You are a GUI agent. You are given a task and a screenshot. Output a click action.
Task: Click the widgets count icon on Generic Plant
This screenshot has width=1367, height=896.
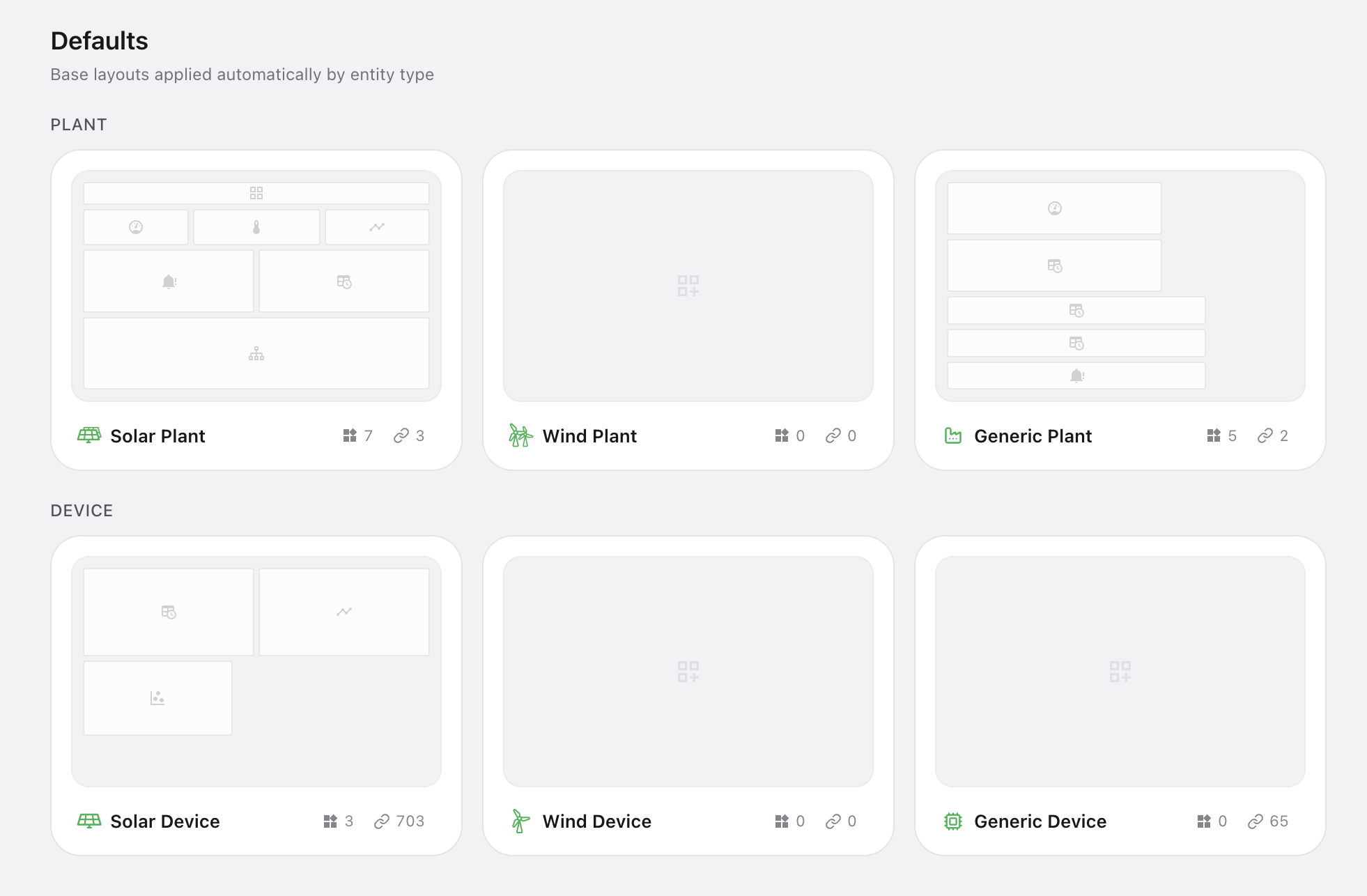tap(1214, 435)
